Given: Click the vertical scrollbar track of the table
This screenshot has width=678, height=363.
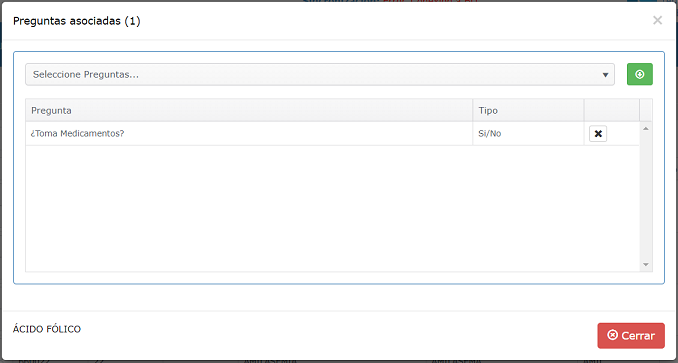Looking at the screenshot, I should (646, 197).
